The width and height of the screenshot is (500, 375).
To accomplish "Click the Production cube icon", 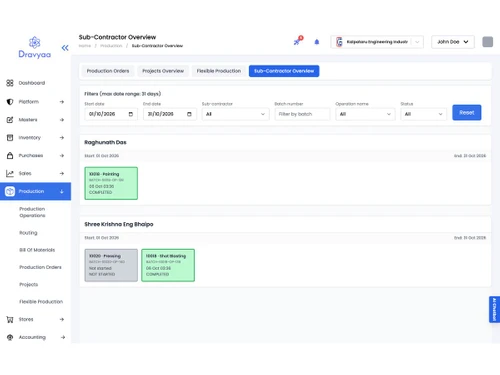I will click(x=10, y=191).
